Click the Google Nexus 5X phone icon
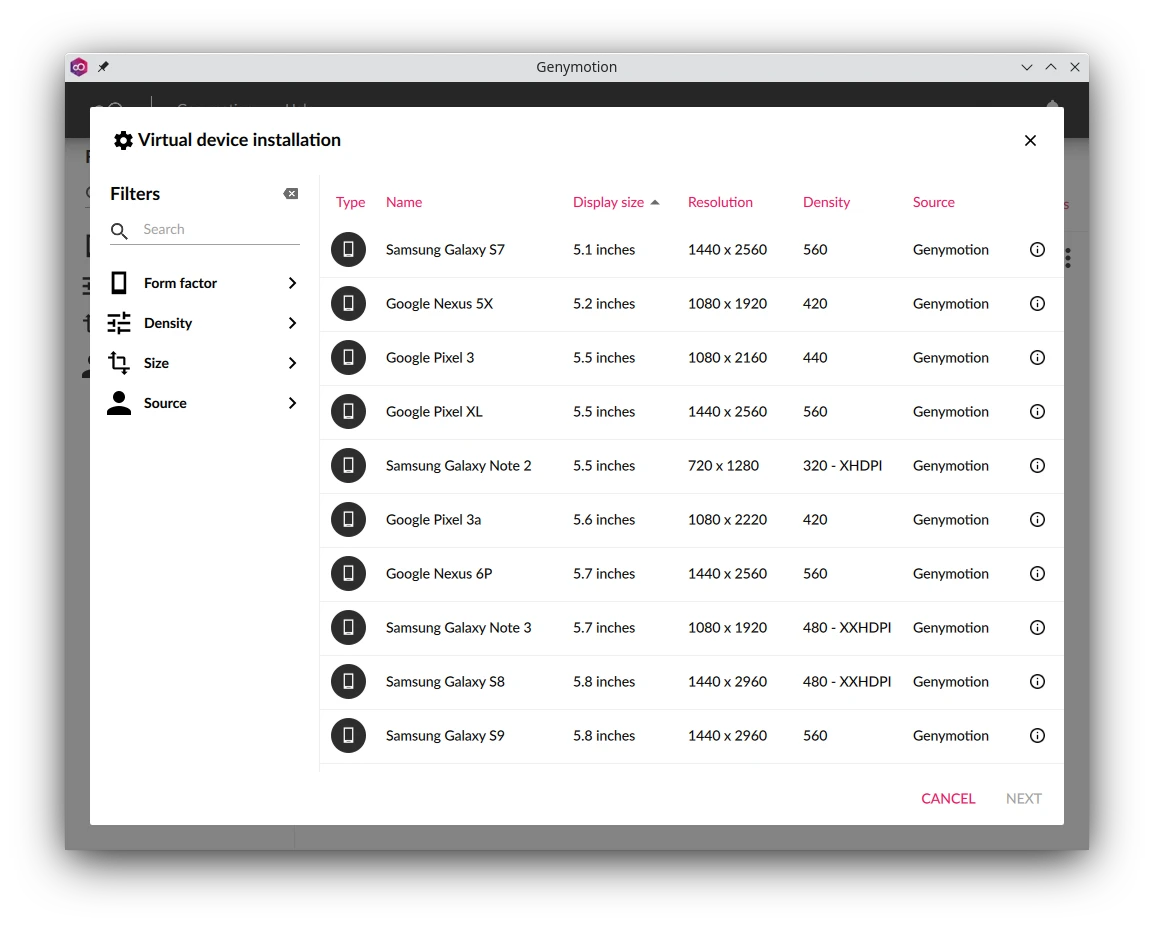The image size is (1154, 927). (x=348, y=304)
